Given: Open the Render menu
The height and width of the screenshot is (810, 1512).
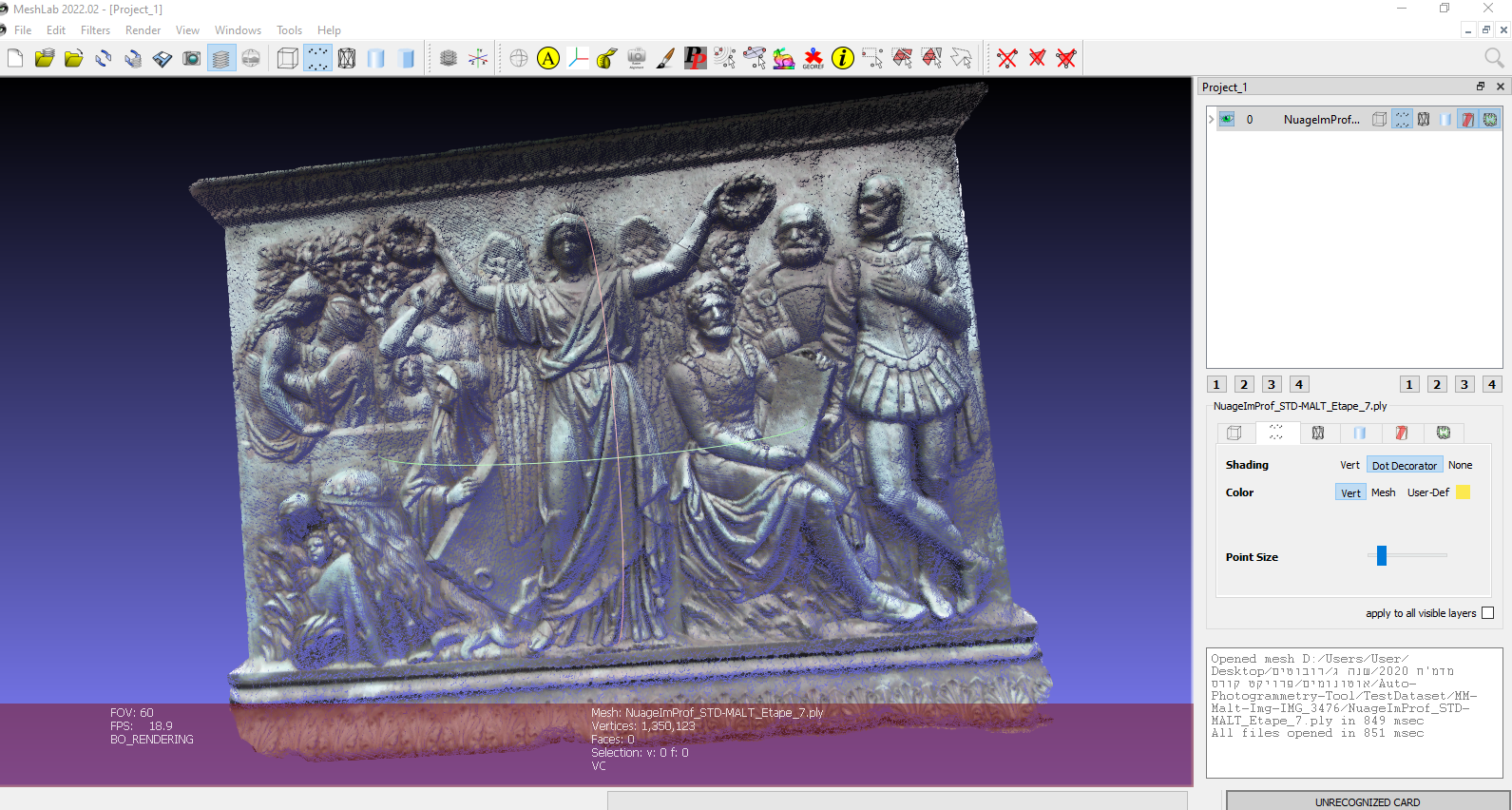Looking at the screenshot, I should [x=143, y=30].
